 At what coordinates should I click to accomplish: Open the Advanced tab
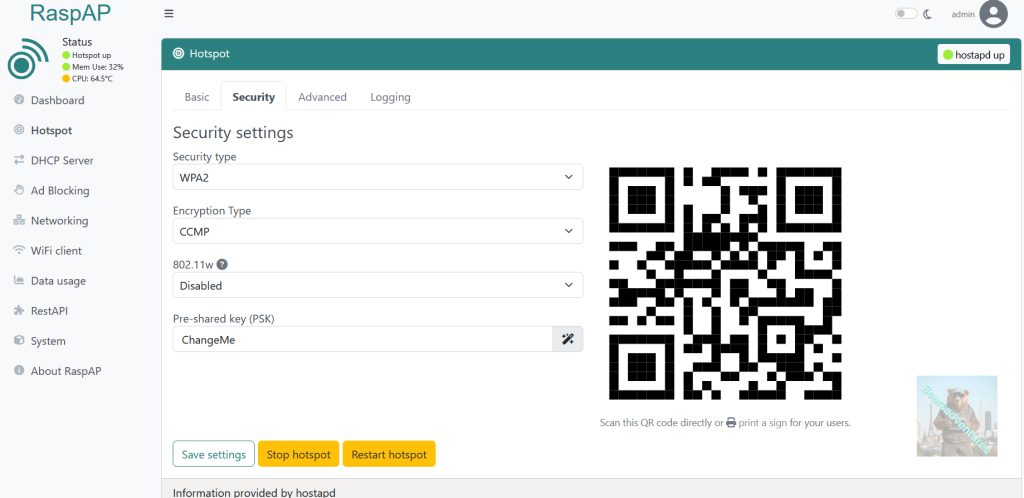(x=323, y=97)
